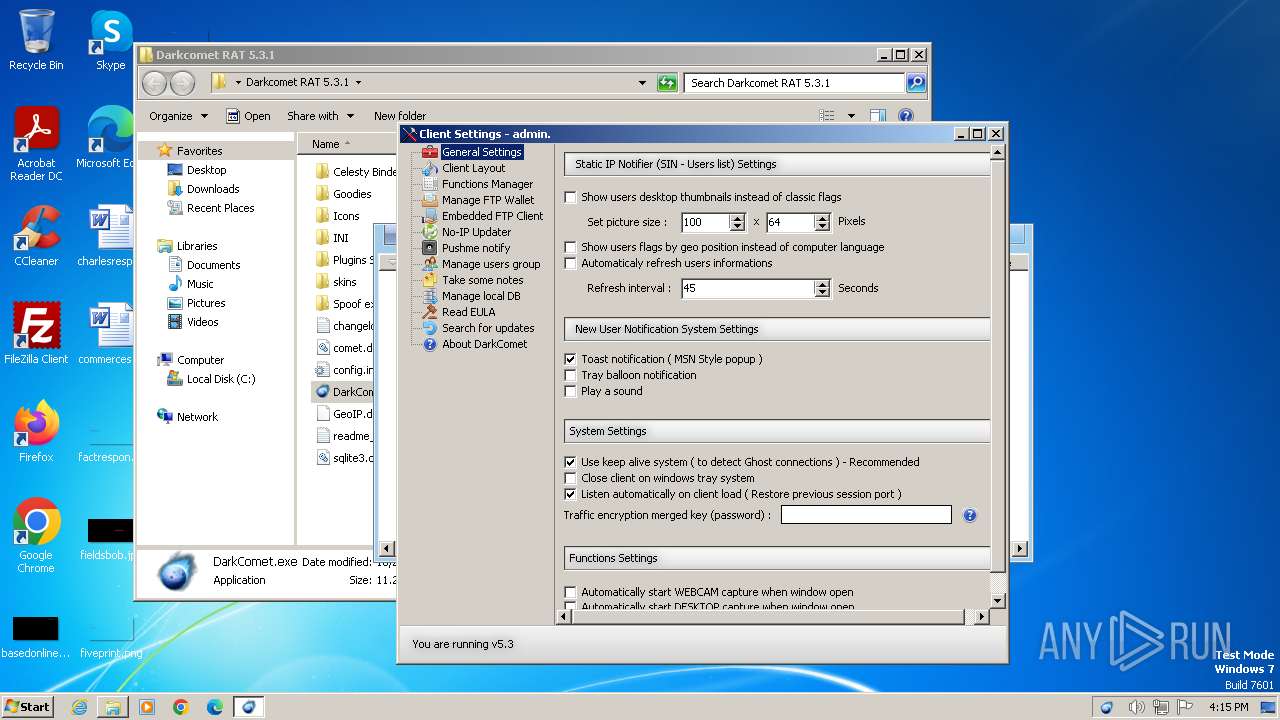Image resolution: width=1280 pixels, height=720 pixels.
Task: Open Client Layout icon
Action: [x=430, y=168]
